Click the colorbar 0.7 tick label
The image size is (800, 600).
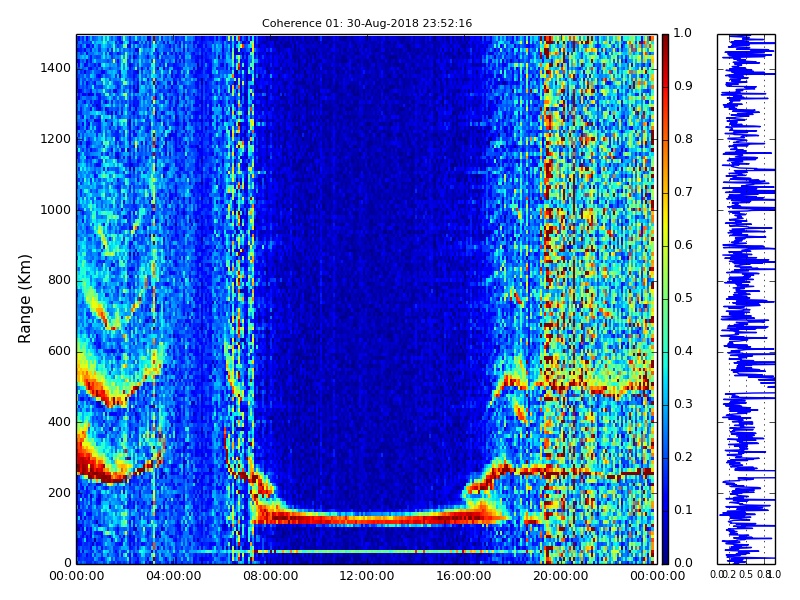coord(683,192)
